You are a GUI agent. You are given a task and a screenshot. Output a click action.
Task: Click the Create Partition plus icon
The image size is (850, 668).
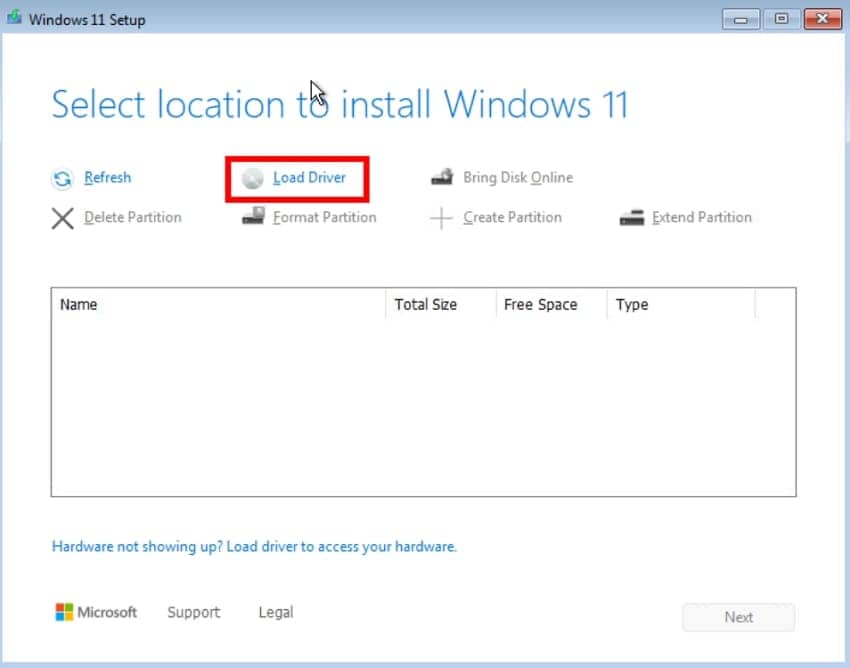click(441, 219)
